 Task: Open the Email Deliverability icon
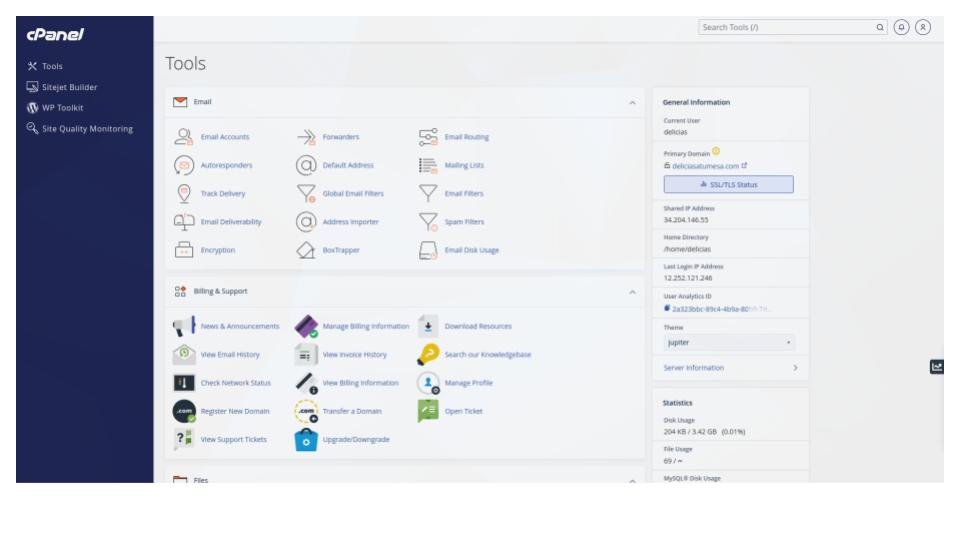pyautogui.click(x=184, y=222)
